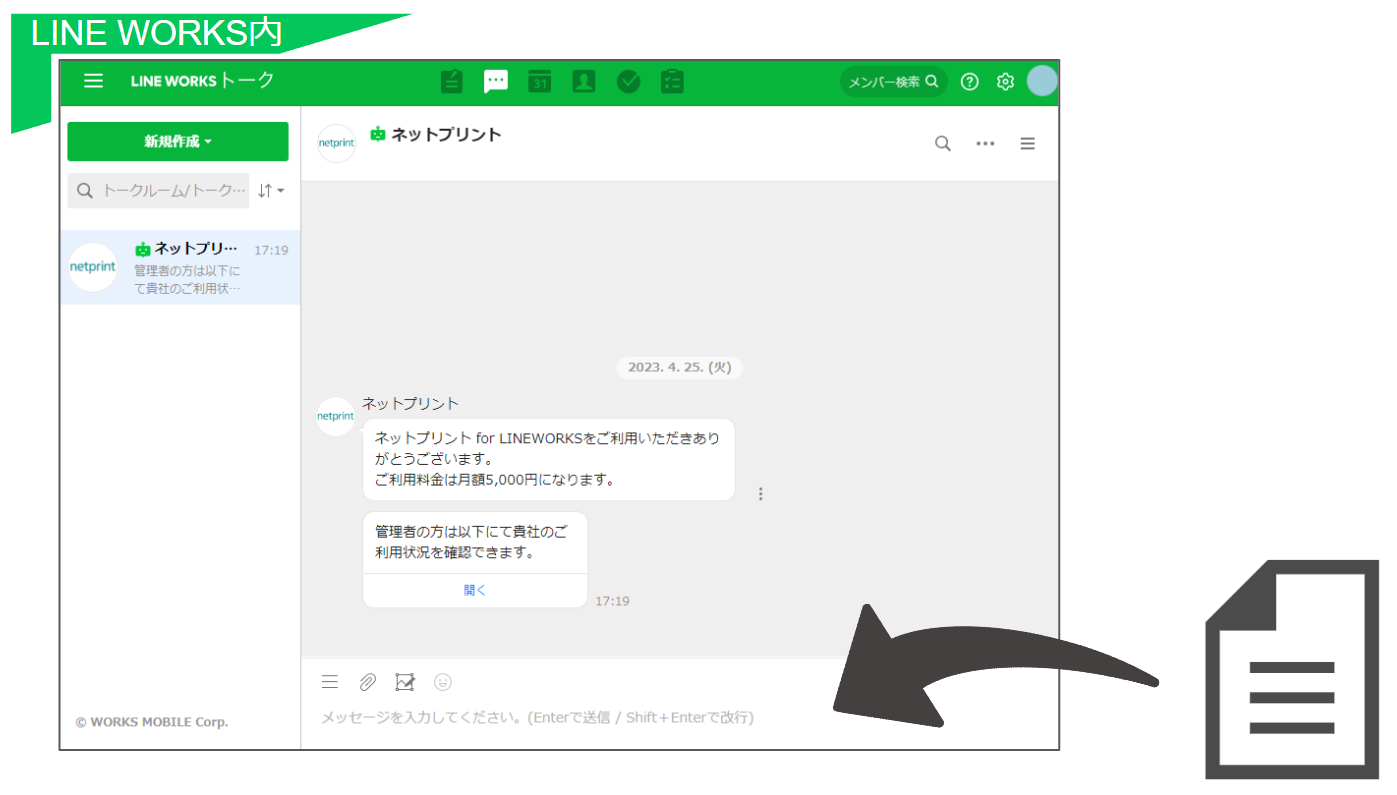Open the Contacts address book icon
Screen dimensions: 1397x795
pyautogui.click(x=584, y=82)
